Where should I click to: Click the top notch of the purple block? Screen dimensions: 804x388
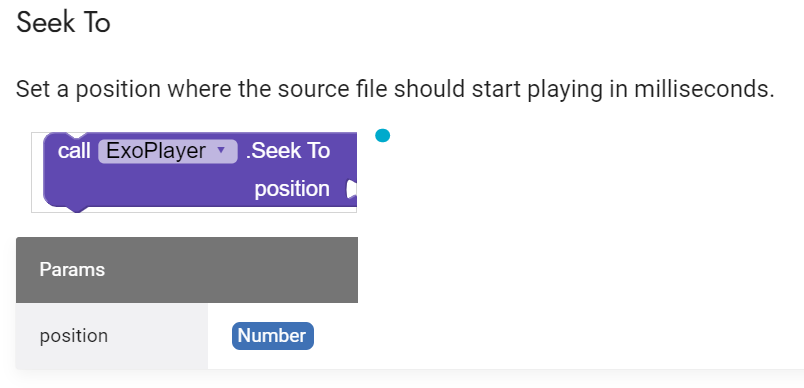(x=76, y=135)
